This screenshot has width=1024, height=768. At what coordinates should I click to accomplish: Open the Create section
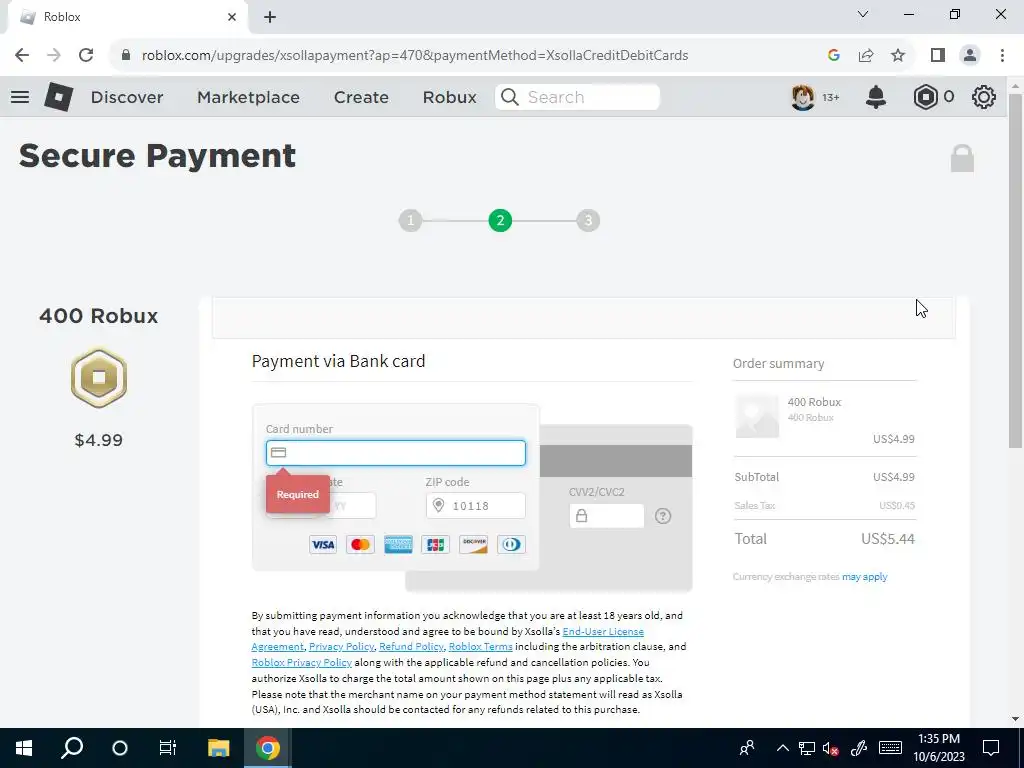(x=361, y=97)
